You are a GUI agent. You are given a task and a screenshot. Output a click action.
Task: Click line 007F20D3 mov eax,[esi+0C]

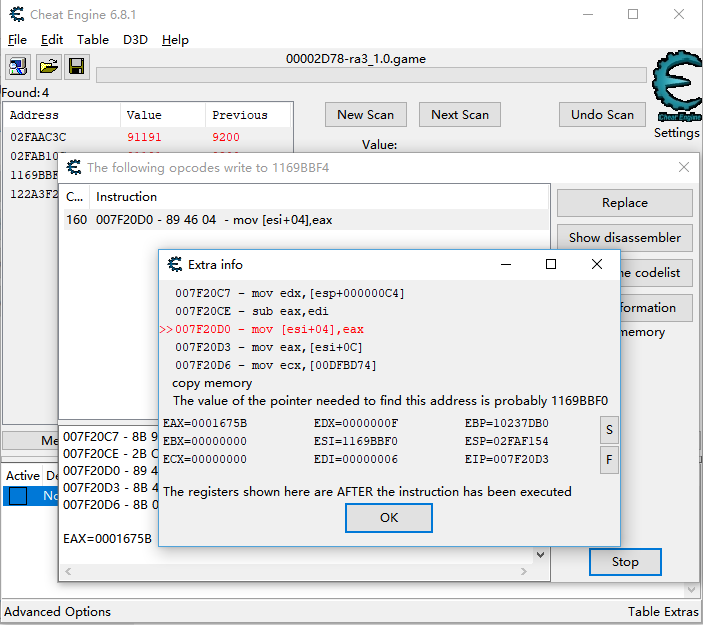269,347
